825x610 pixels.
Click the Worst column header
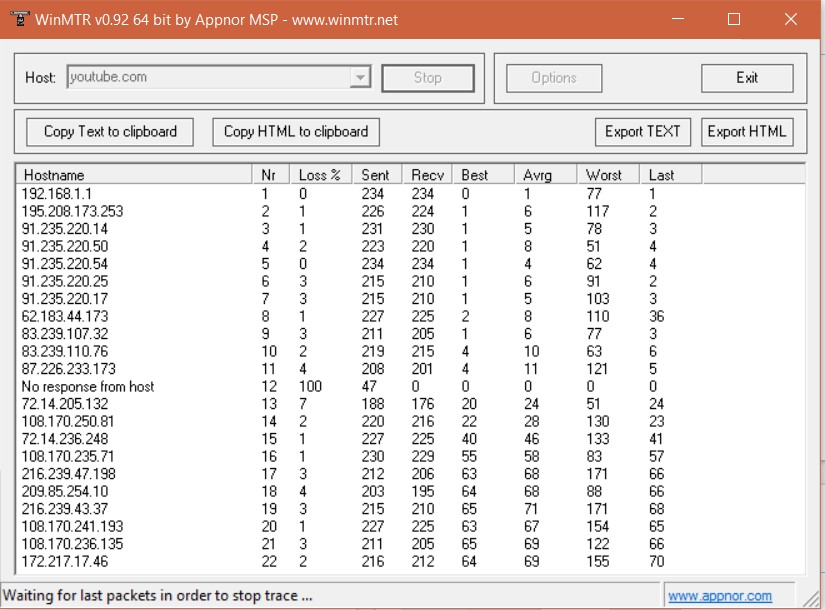(x=607, y=174)
